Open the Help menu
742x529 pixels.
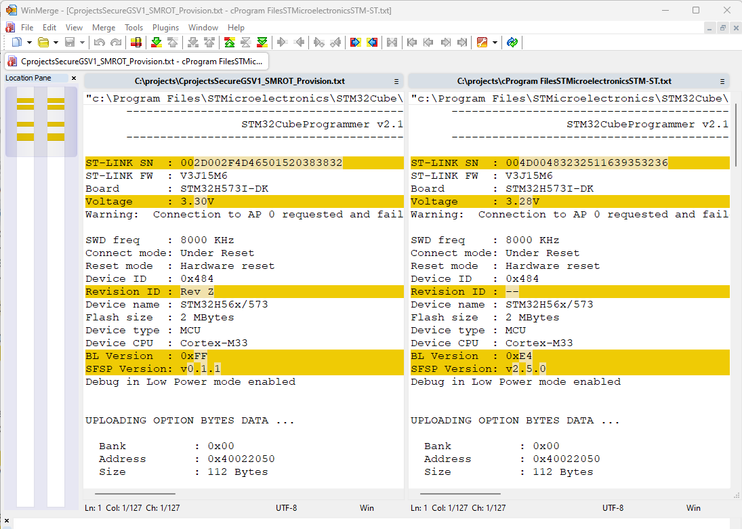pyautogui.click(x=236, y=27)
